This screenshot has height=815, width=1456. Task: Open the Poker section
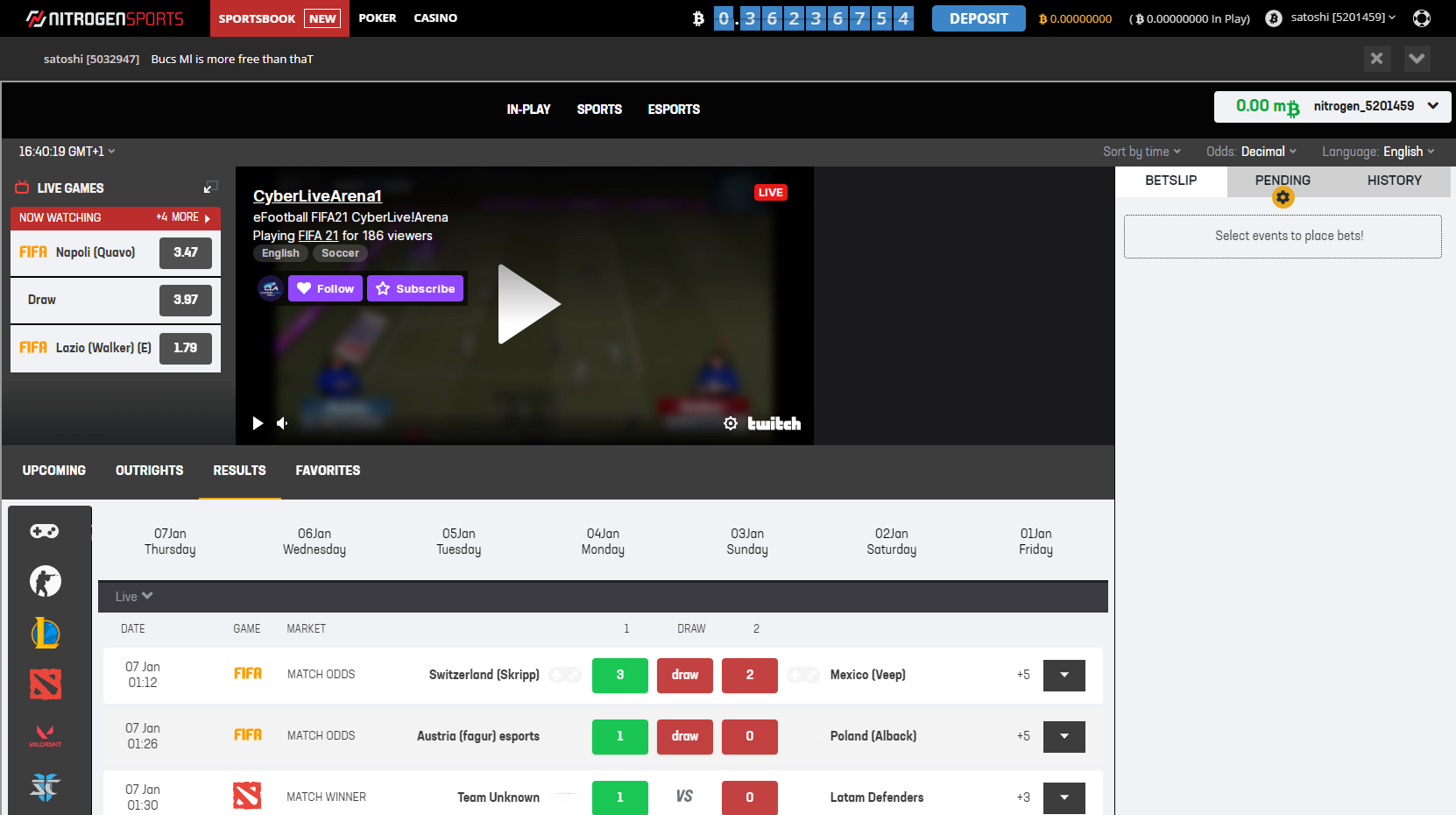click(378, 18)
